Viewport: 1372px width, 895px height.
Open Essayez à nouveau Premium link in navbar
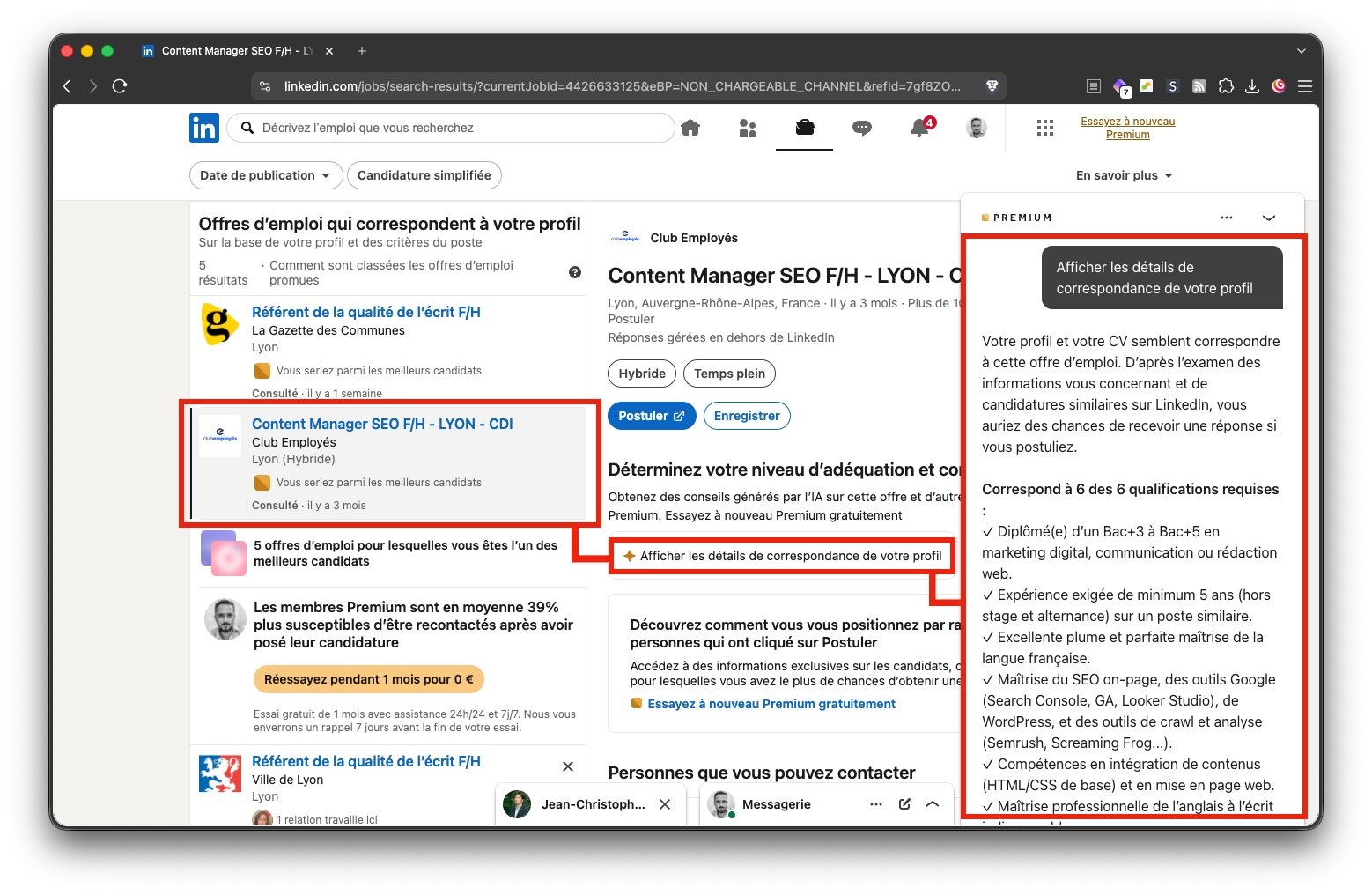pyautogui.click(x=1128, y=128)
